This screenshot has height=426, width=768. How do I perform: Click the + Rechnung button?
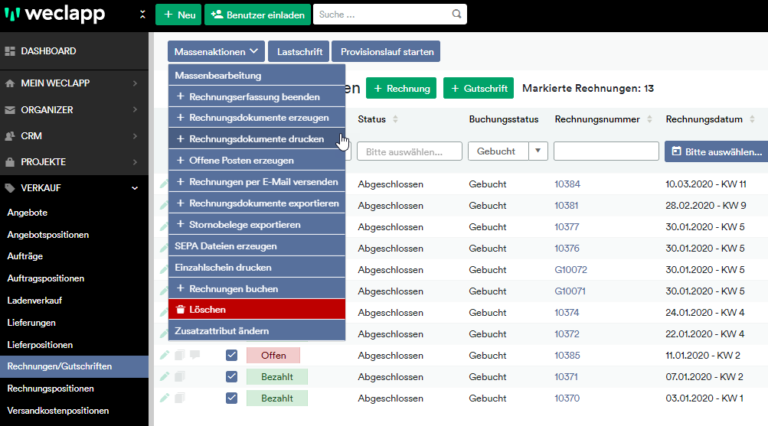[401, 88]
